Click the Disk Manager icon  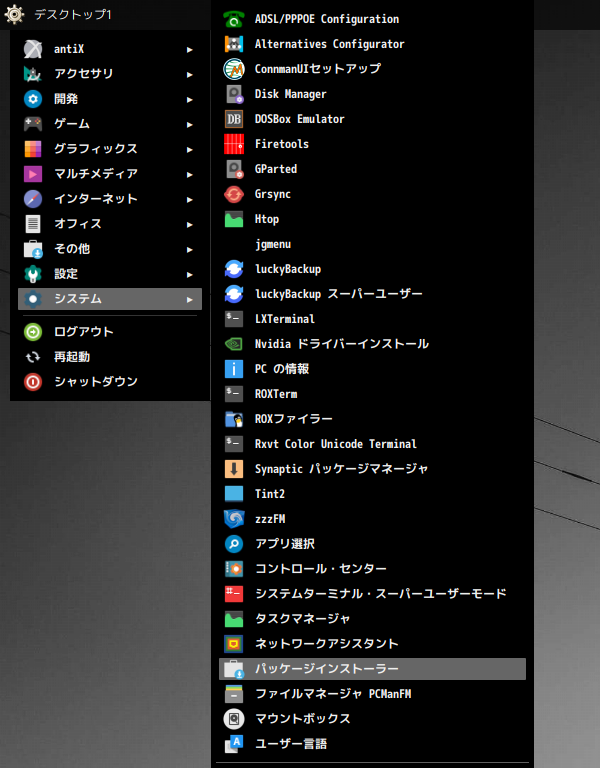234,94
